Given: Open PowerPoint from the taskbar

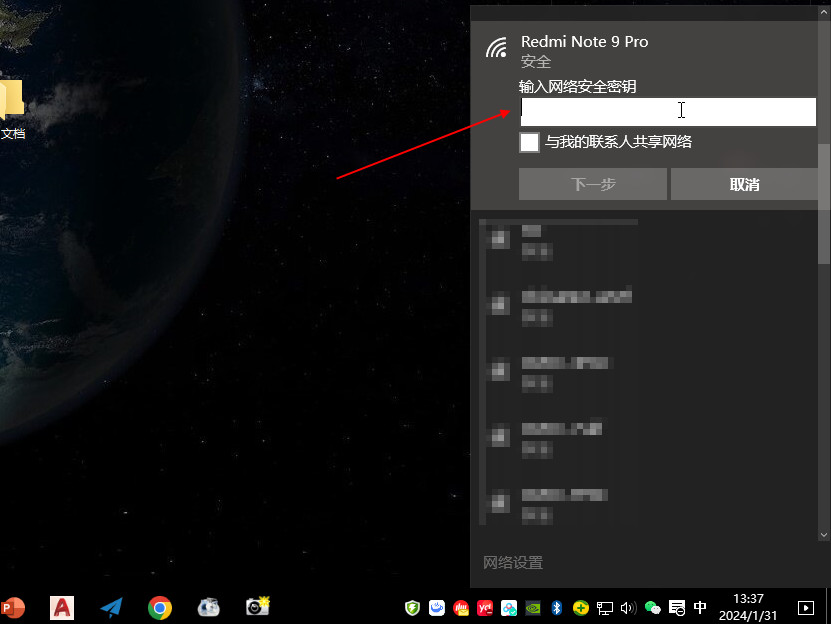Looking at the screenshot, I should point(13,607).
